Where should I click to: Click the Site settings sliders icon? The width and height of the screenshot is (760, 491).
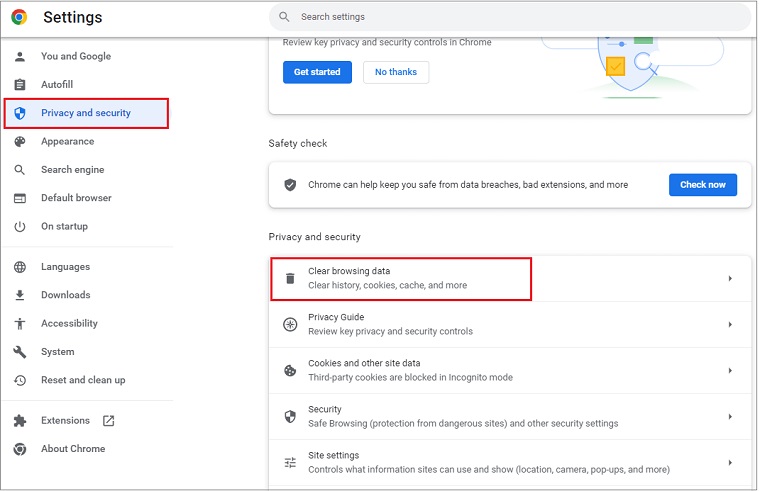pyautogui.click(x=290, y=462)
